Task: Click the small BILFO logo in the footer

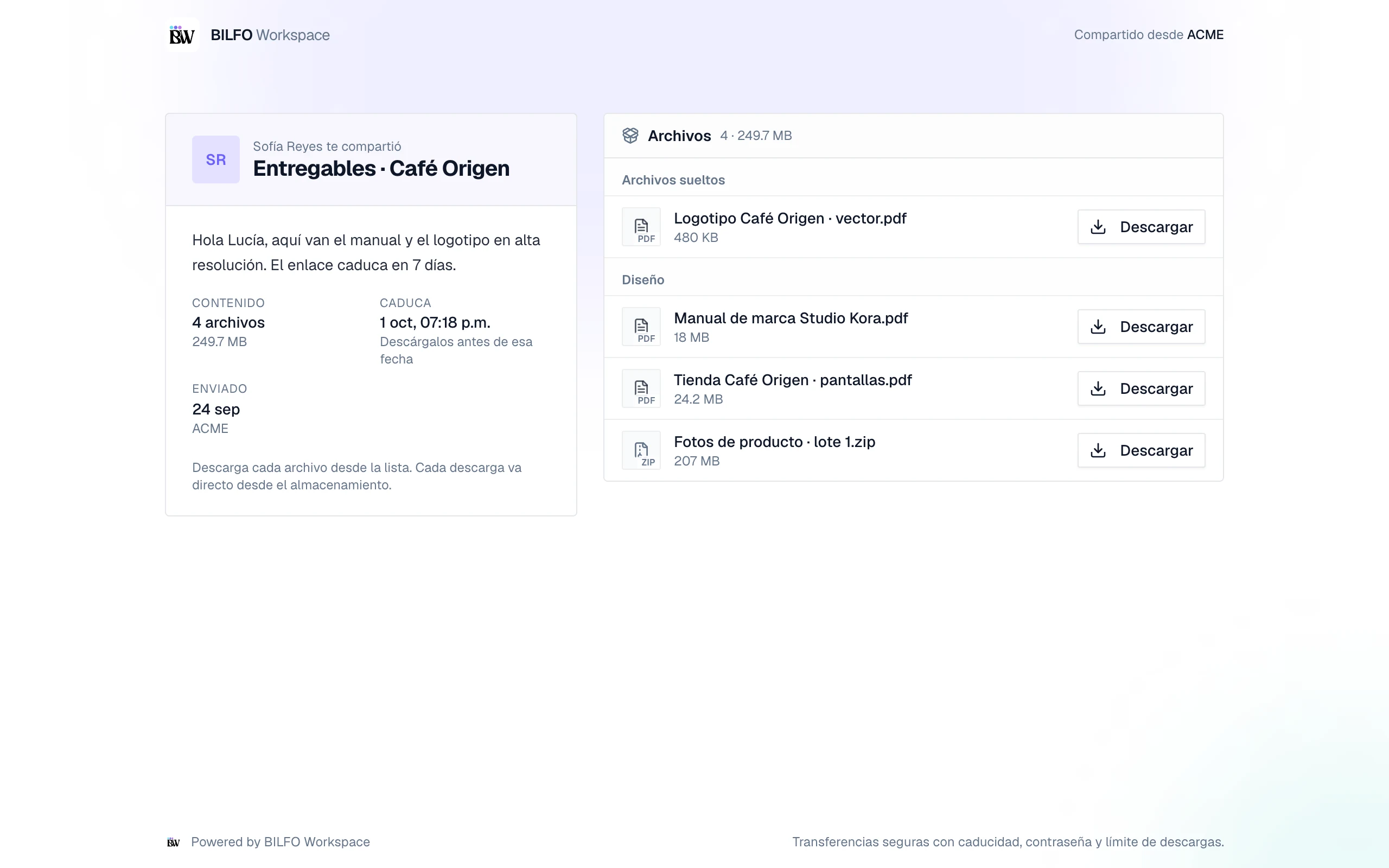Action: (x=173, y=842)
